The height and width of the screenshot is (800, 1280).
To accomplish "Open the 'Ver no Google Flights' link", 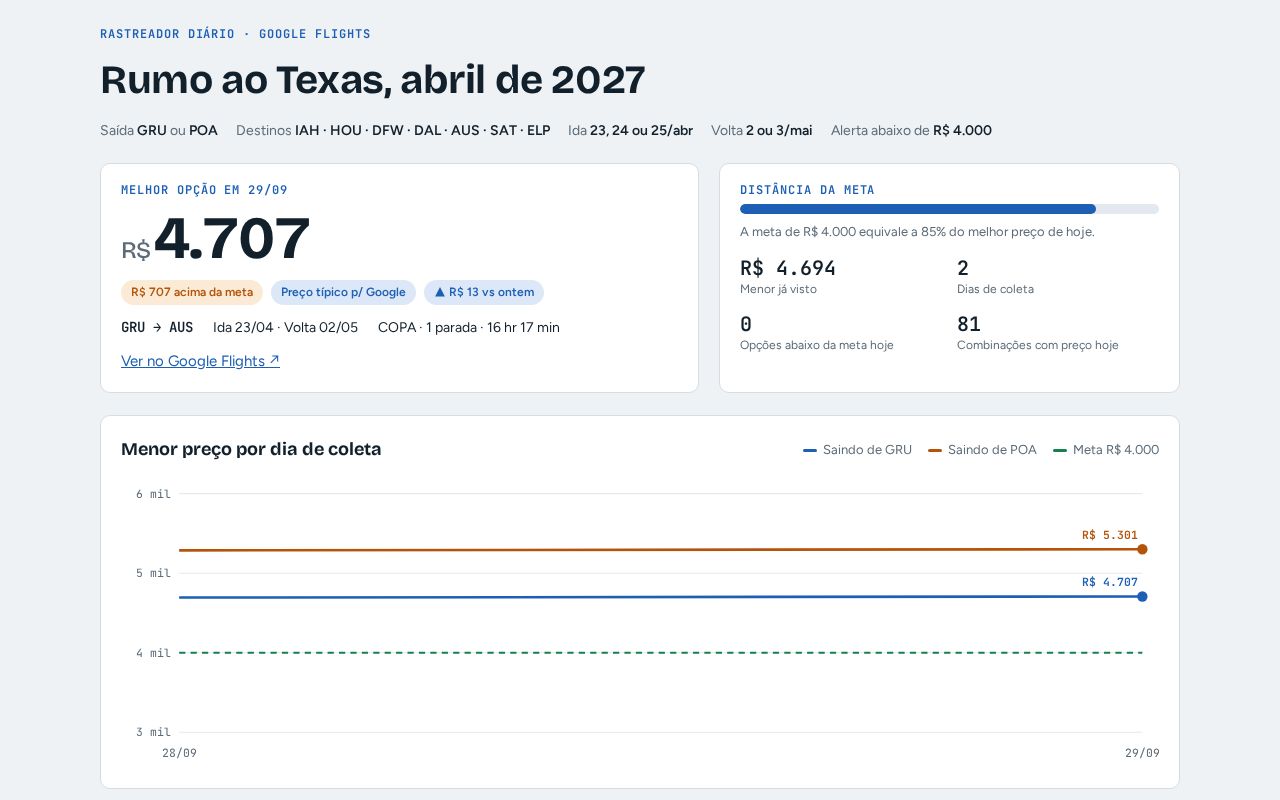I will 200,361.
